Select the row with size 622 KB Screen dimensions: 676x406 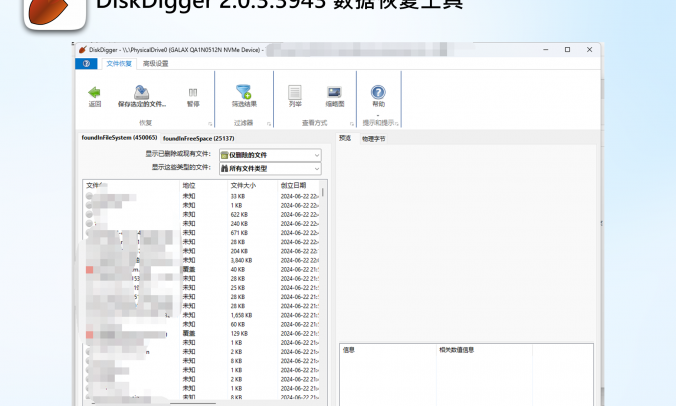(202, 214)
